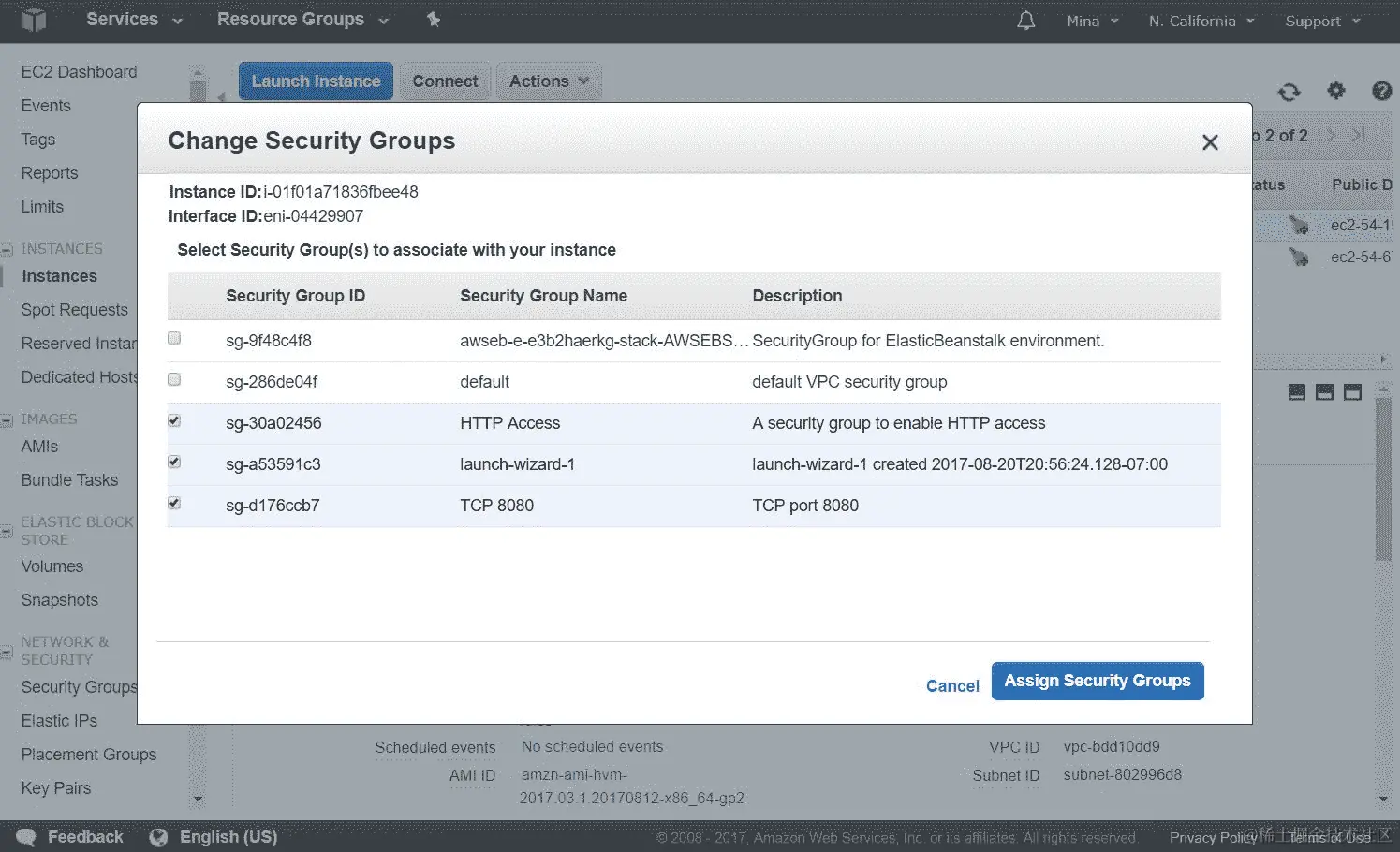Uncheck the HTTP Access security group
Image resolution: width=1400 pixels, height=852 pixels.
pos(174,421)
